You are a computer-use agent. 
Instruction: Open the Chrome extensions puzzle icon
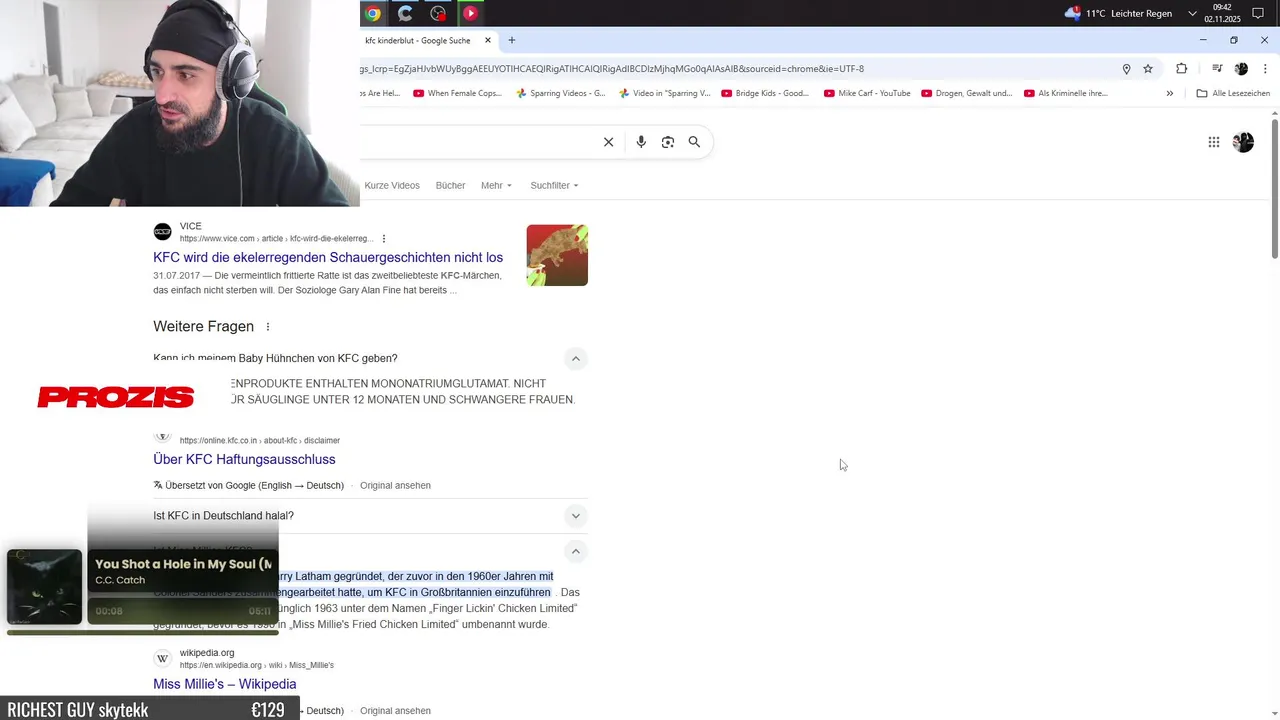(1182, 69)
